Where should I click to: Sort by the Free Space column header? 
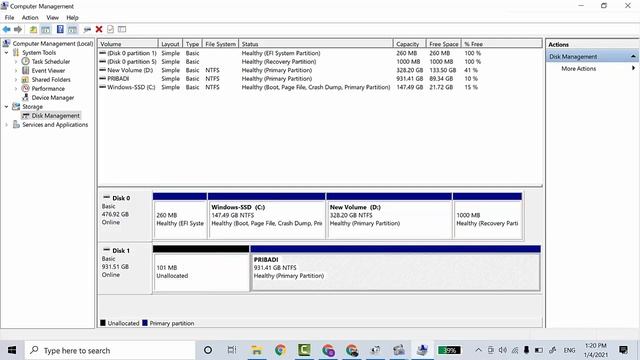coord(444,44)
